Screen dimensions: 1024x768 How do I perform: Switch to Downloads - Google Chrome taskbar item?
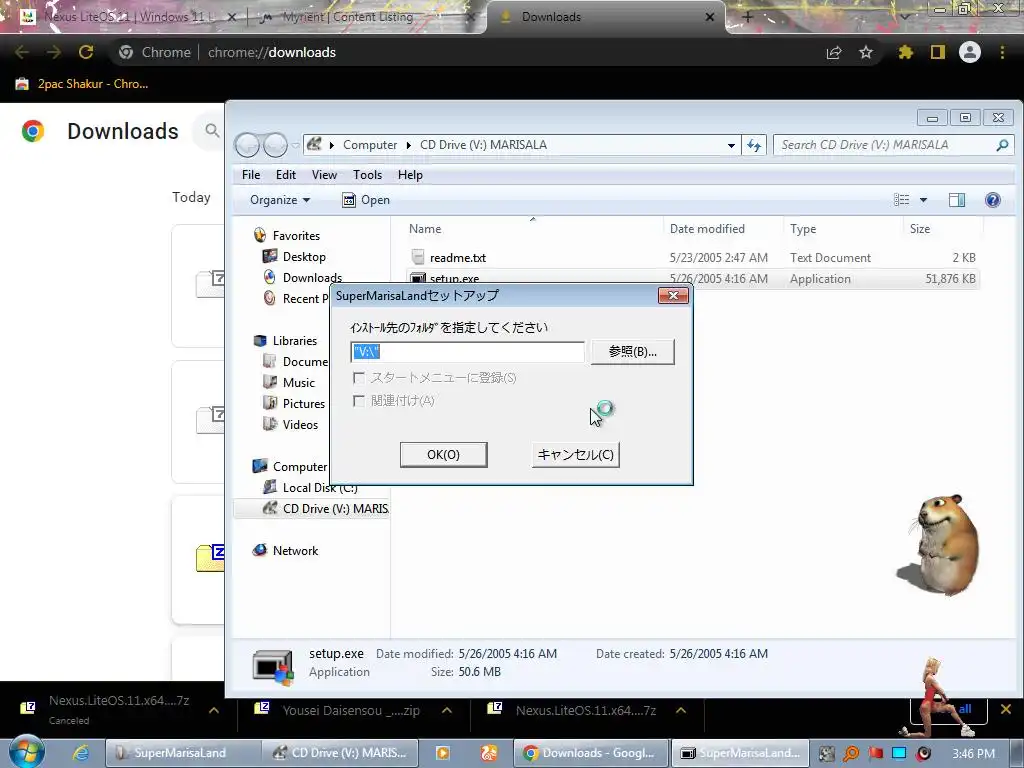pyautogui.click(x=592, y=753)
